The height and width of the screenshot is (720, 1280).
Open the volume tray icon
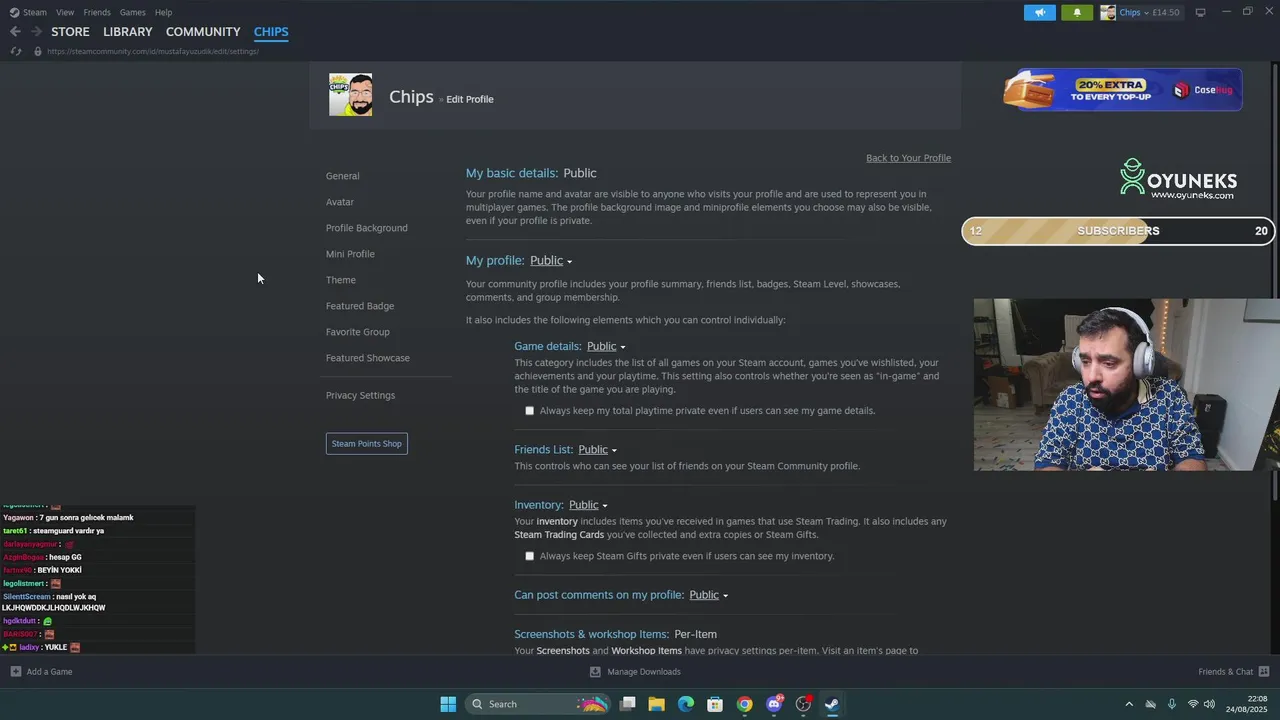tap(1209, 704)
